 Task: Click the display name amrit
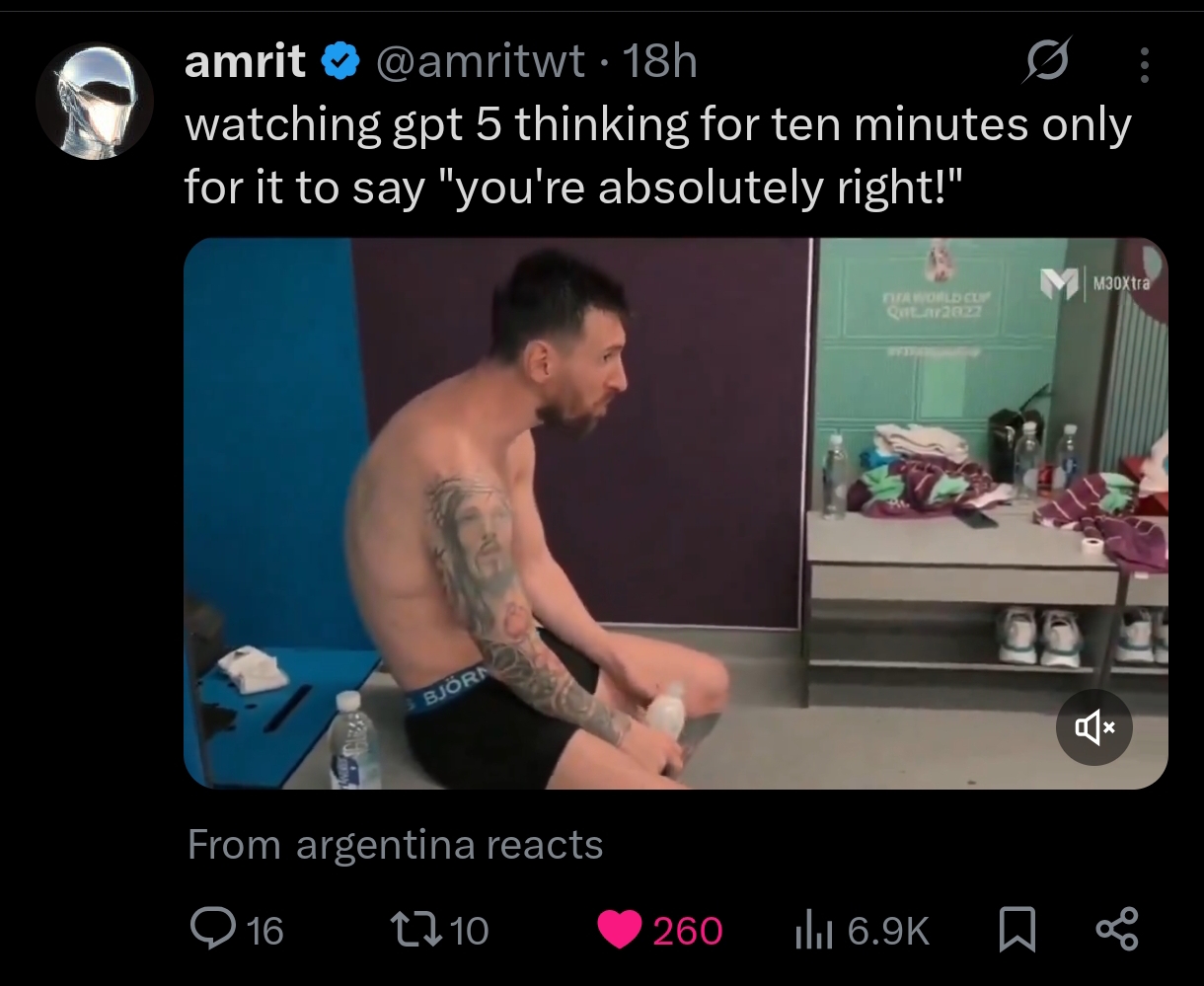tap(246, 62)
